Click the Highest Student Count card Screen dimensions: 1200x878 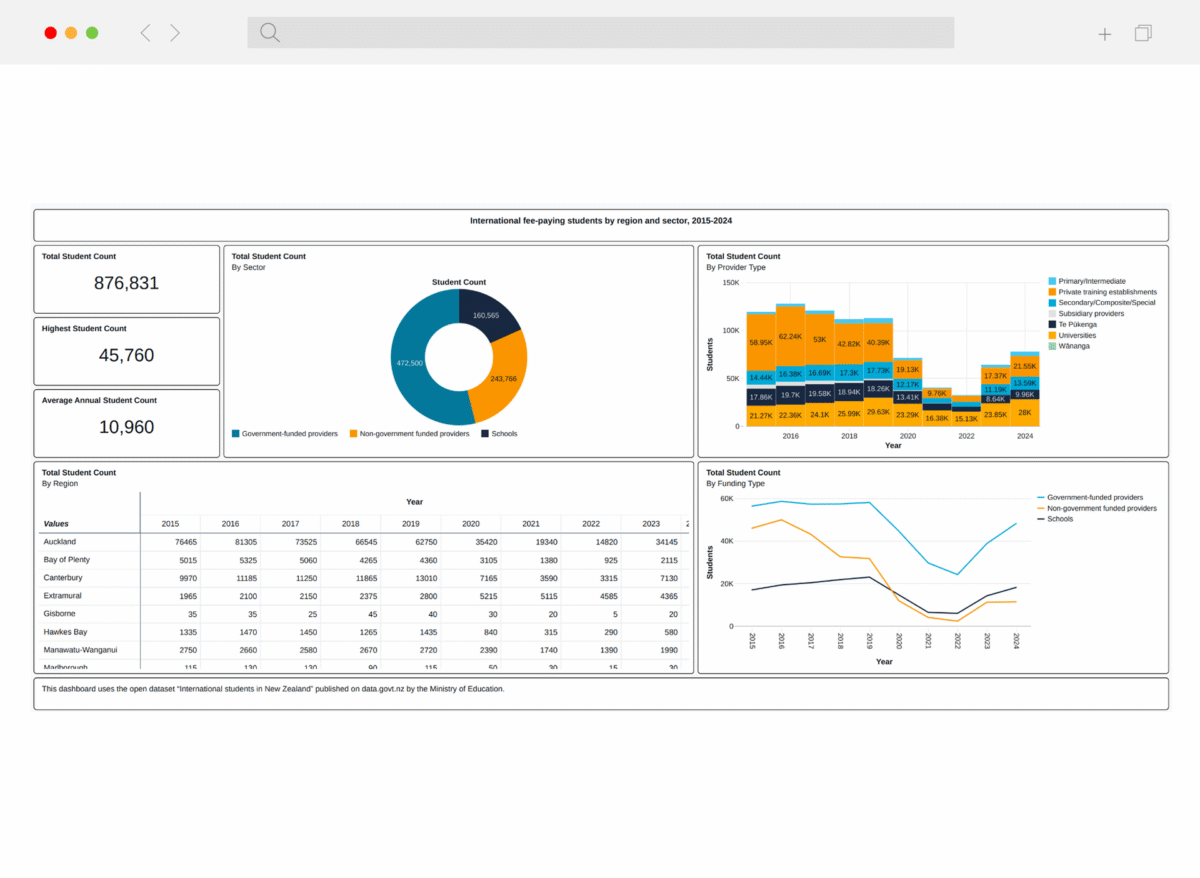tap(126, 351)
